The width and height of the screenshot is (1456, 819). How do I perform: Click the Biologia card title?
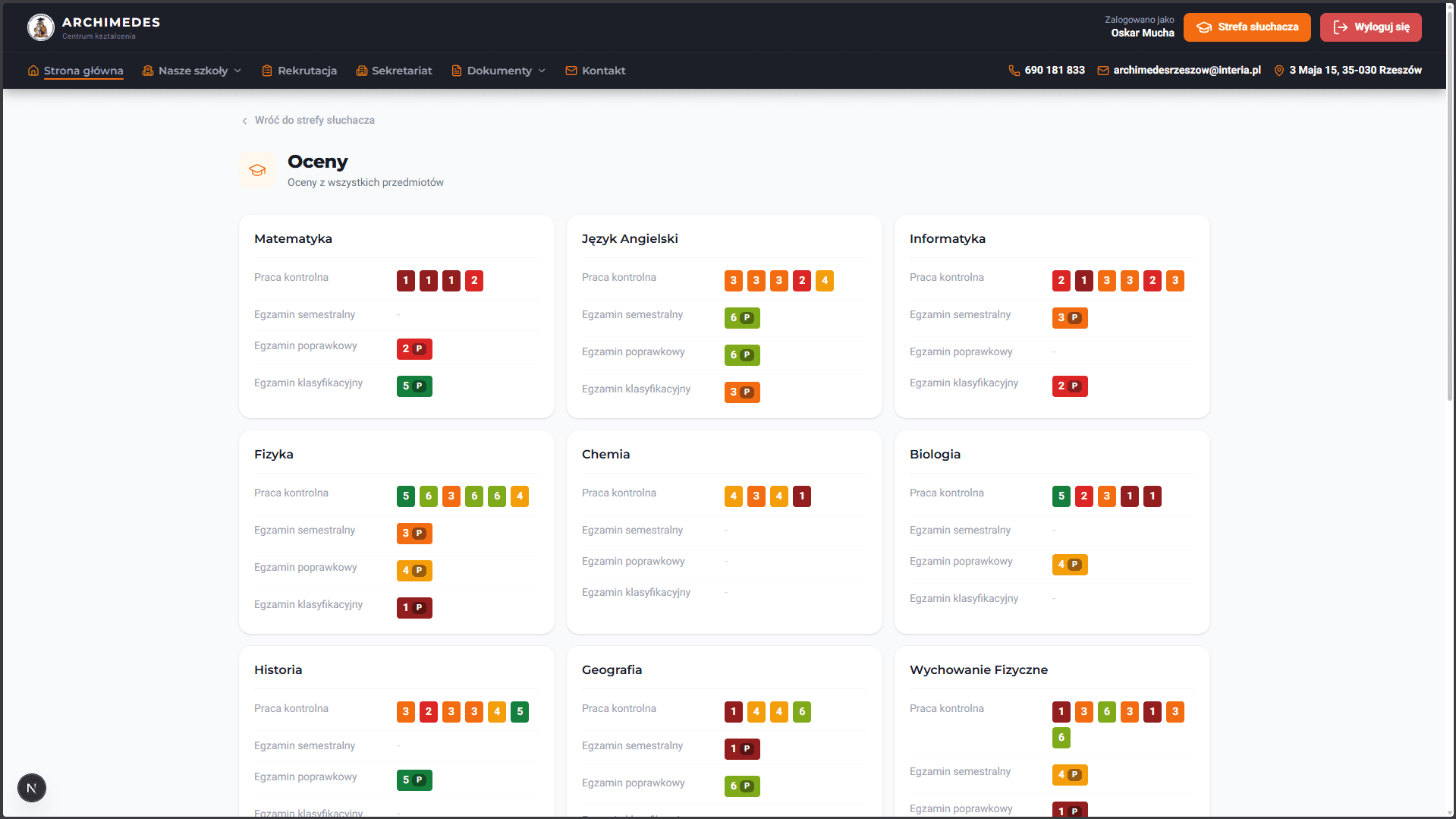(935, 455)
